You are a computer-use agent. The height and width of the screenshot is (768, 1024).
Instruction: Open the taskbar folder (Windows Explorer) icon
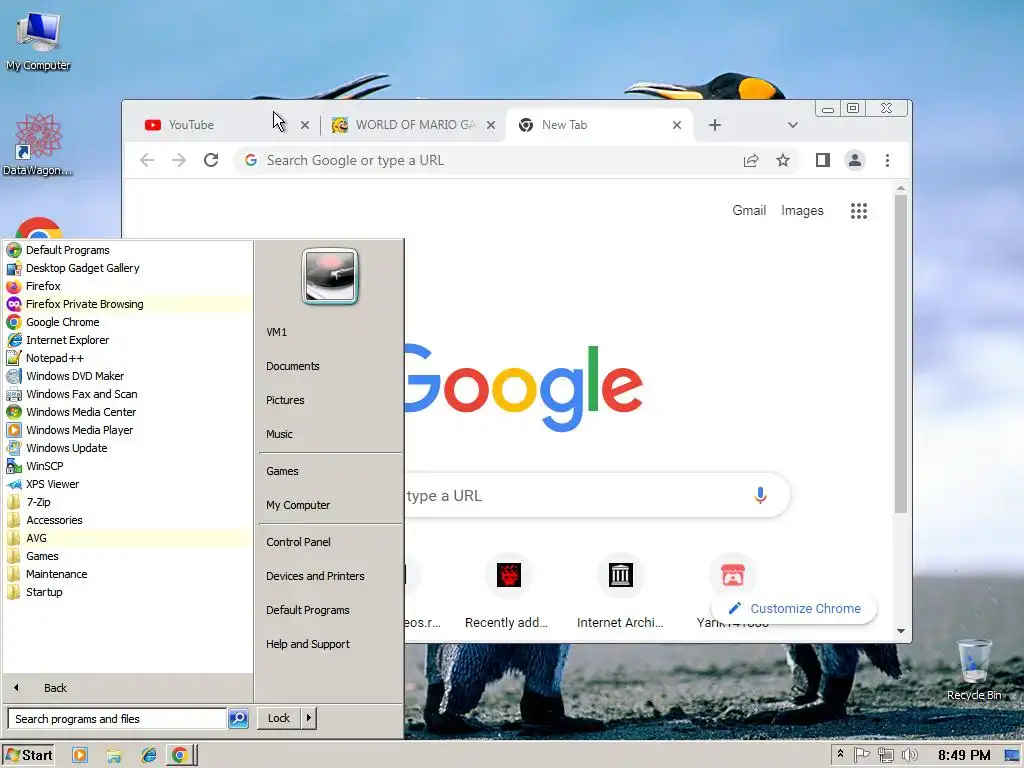pos(114,756)
